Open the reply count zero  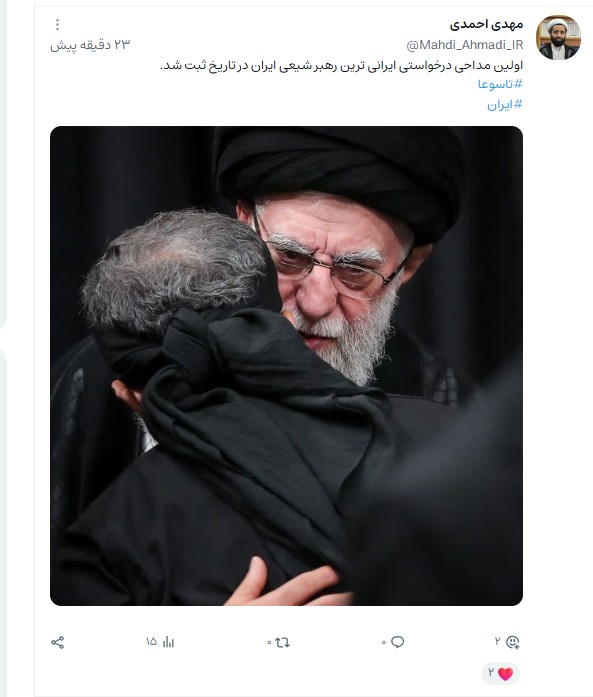pyautogui.click(x=384, y=642)
